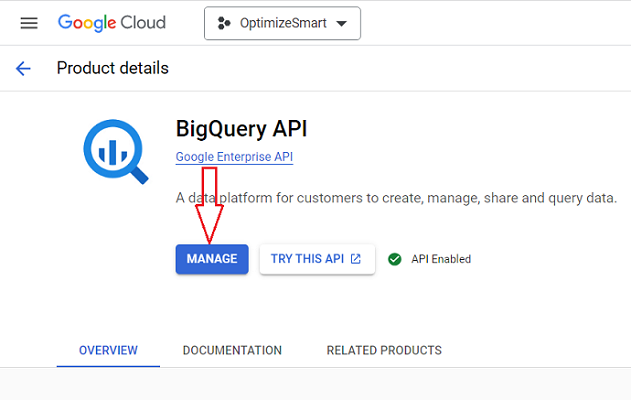631x400 pixels.
Task: Click the green API Enabled checkmark
Action: 395,259
